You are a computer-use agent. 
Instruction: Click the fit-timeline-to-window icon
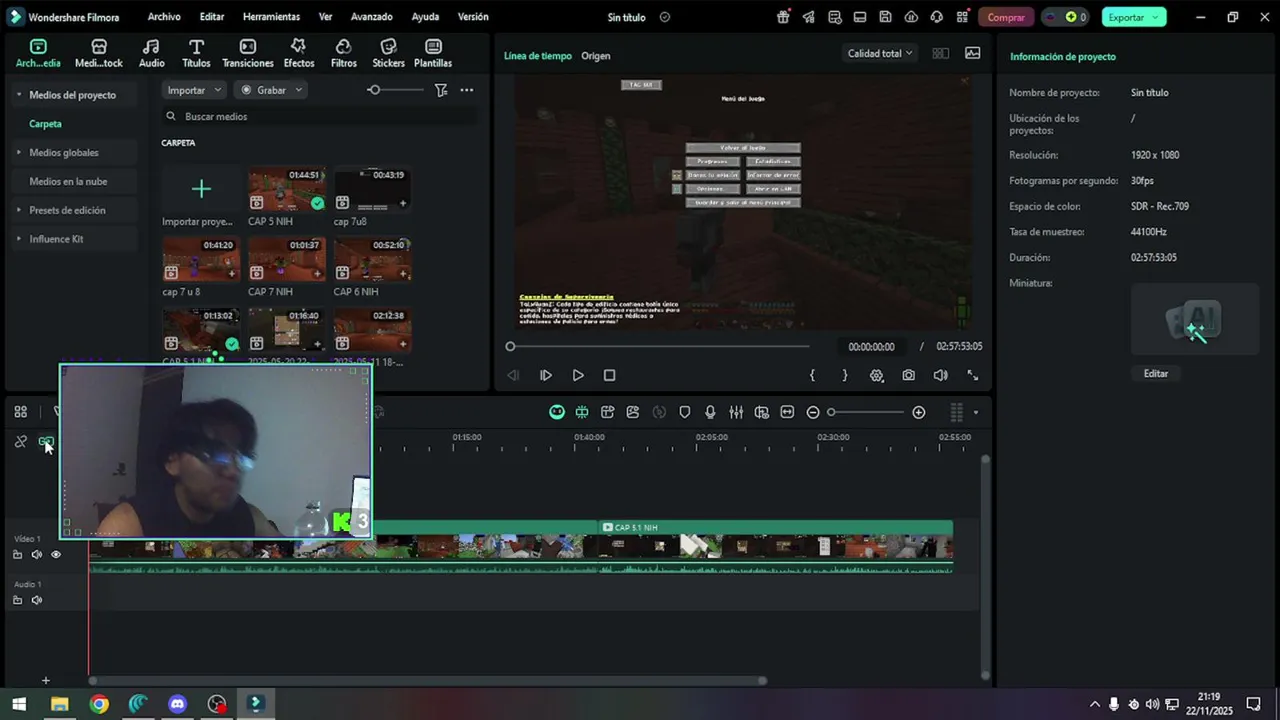pos(787,412)
